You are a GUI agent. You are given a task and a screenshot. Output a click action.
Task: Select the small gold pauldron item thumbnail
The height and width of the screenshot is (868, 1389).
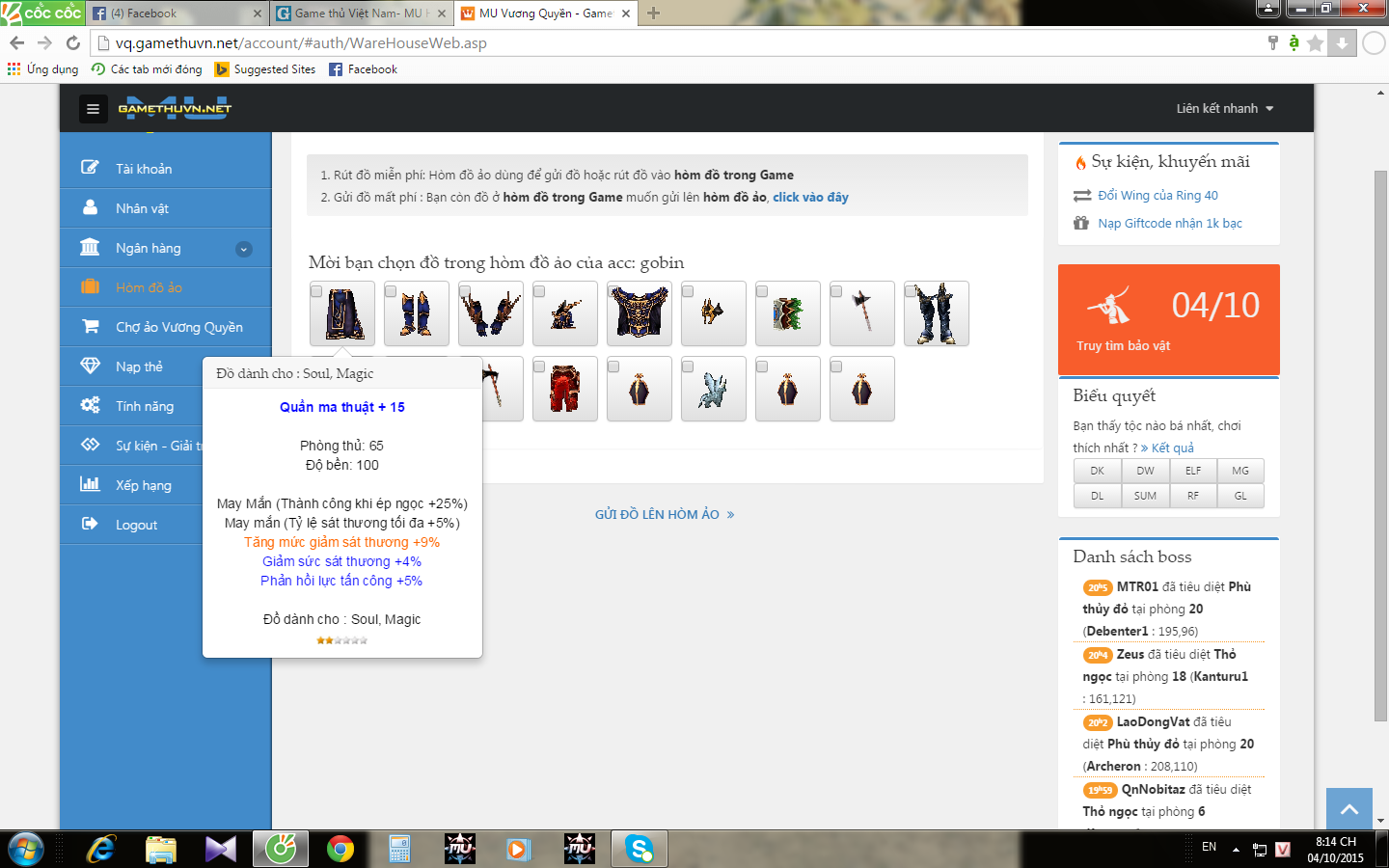(x=714, y=313)
